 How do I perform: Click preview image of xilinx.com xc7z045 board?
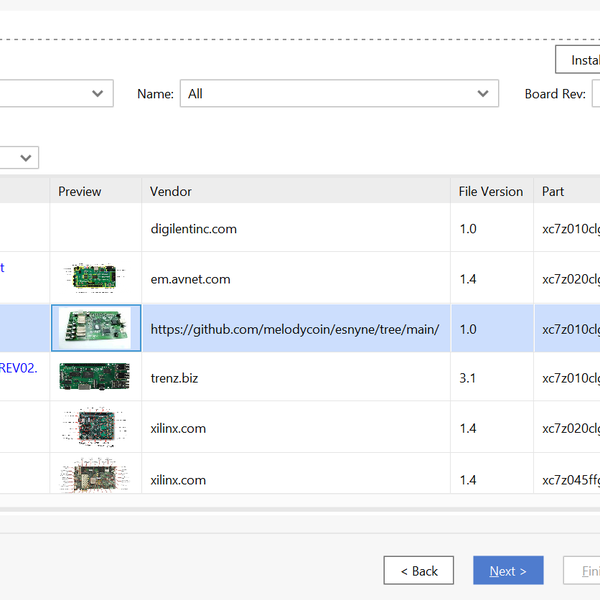[95, 475]
